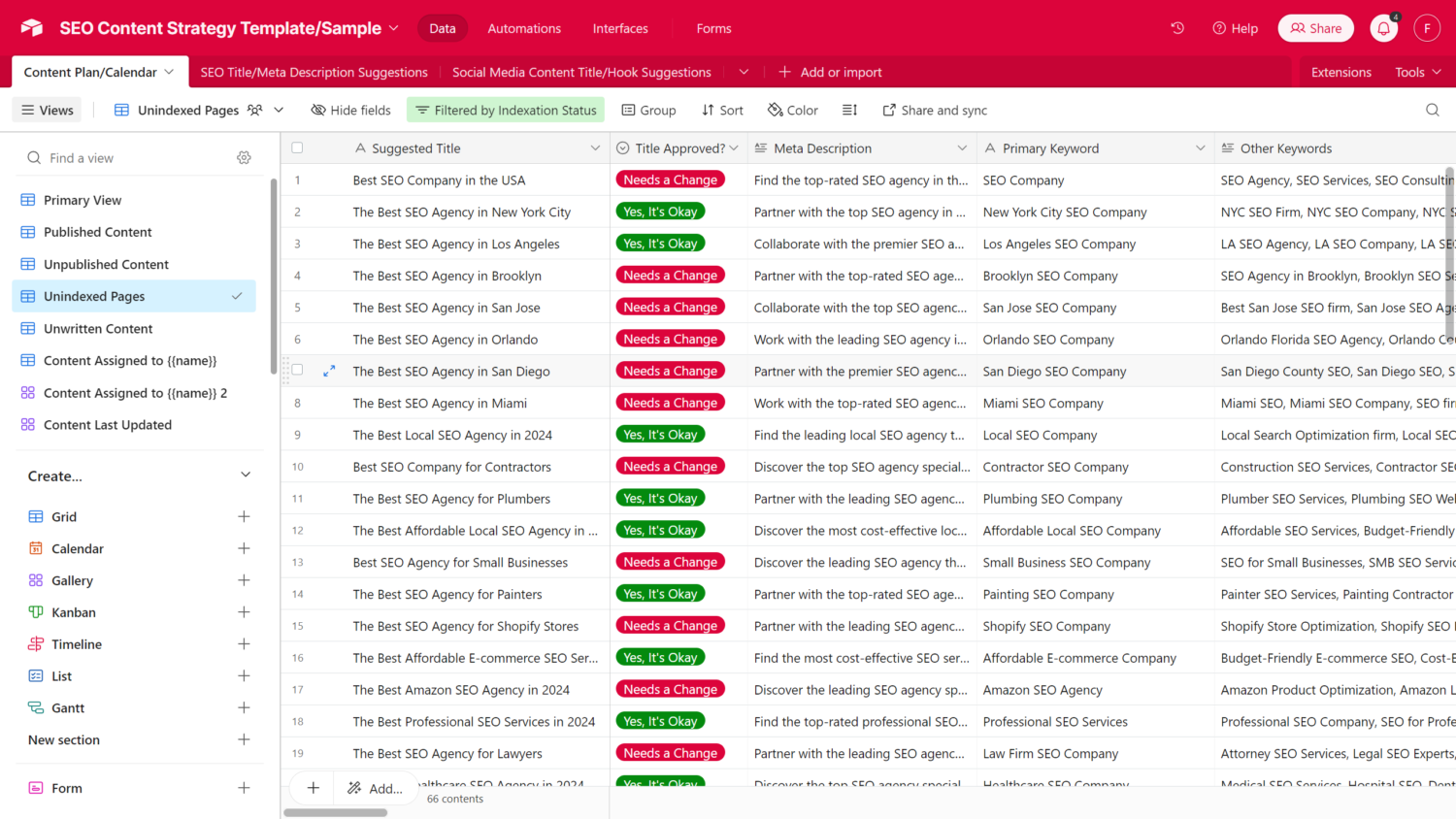Open the base history clock icon
The height and width of the screenshot is (819, 1456).
coord(1177,28)
